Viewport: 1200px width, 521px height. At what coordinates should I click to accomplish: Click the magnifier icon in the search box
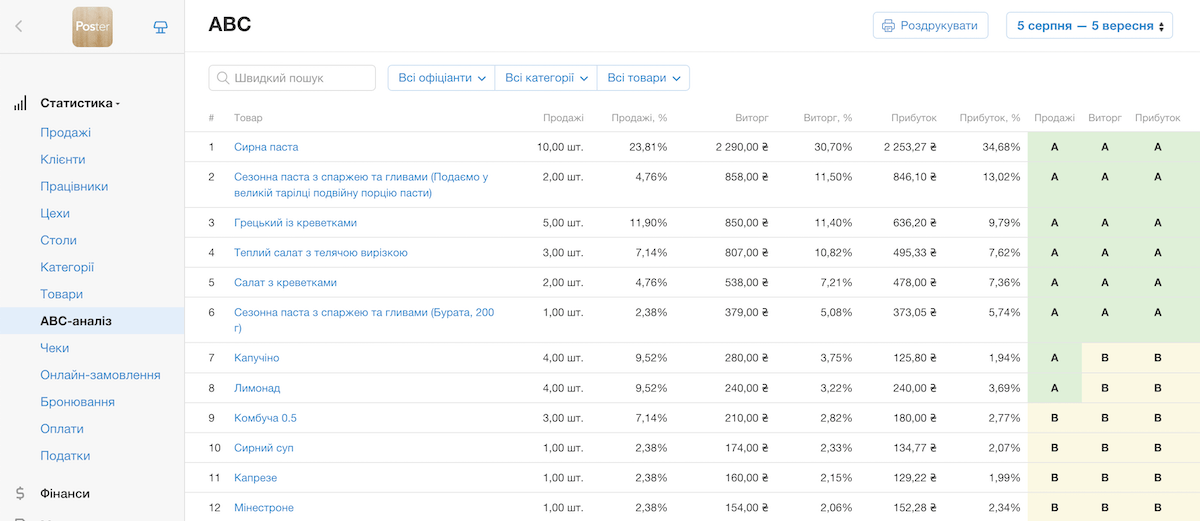pos(222,78)
